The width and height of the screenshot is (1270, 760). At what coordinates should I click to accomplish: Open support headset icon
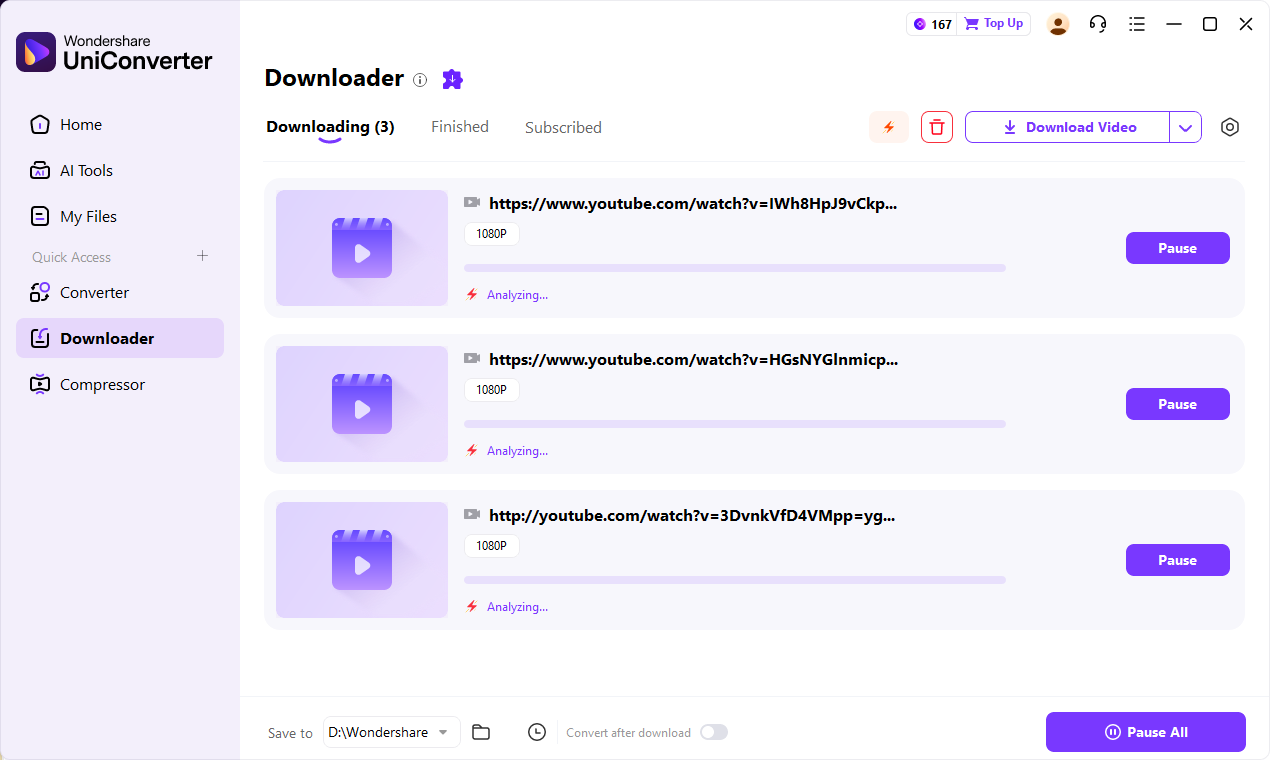(1098, 24)
